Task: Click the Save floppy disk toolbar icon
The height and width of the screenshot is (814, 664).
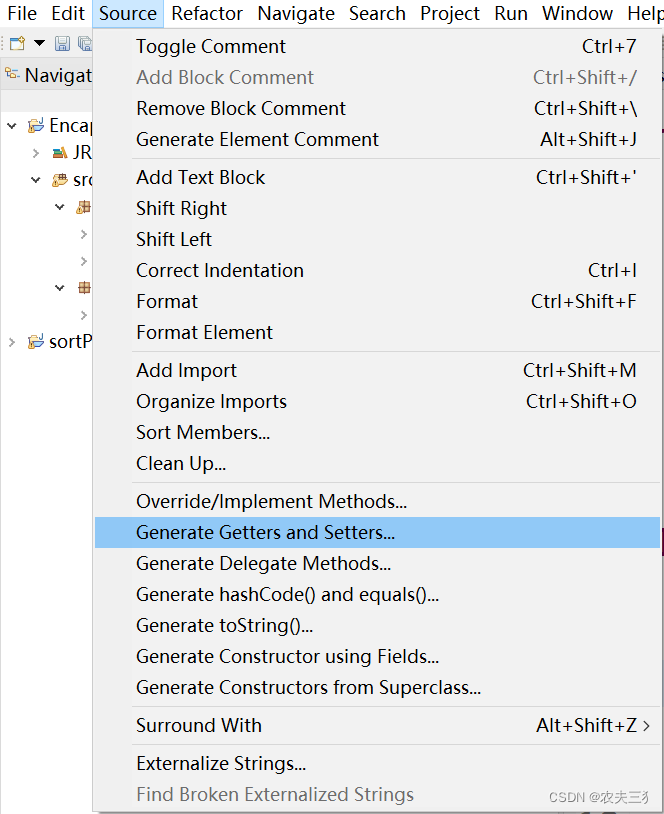Action: (62, 44)
